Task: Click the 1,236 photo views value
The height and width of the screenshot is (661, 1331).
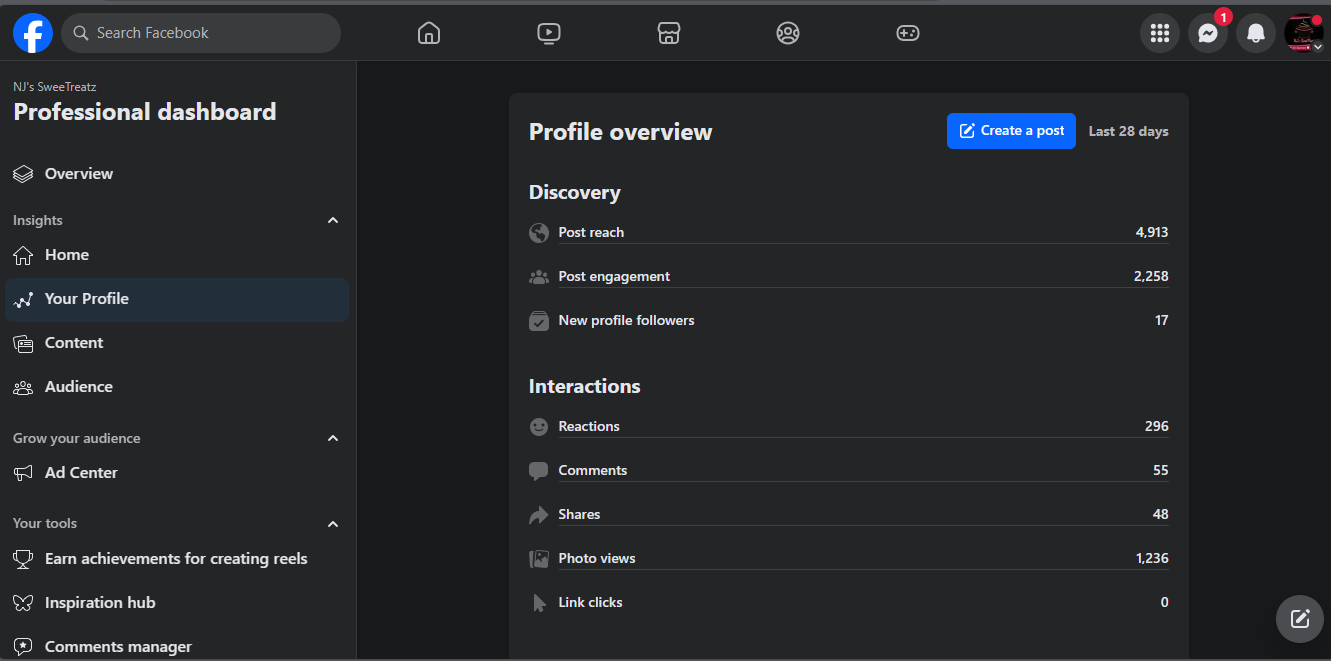Action: [x=1152, y=558]
